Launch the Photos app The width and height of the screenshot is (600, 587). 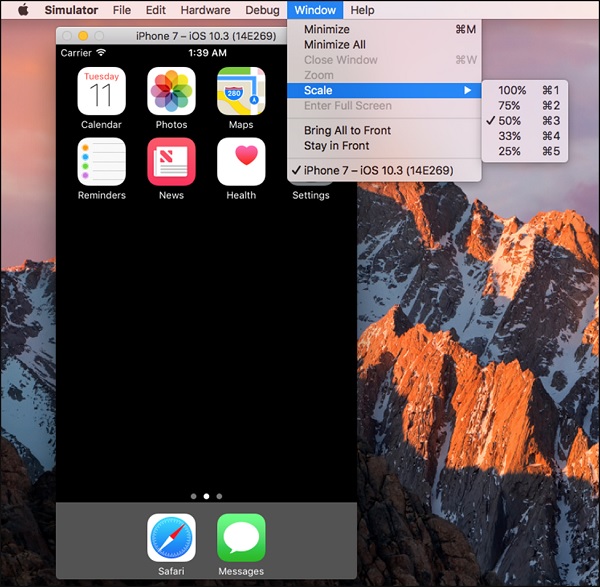[171, 92]
